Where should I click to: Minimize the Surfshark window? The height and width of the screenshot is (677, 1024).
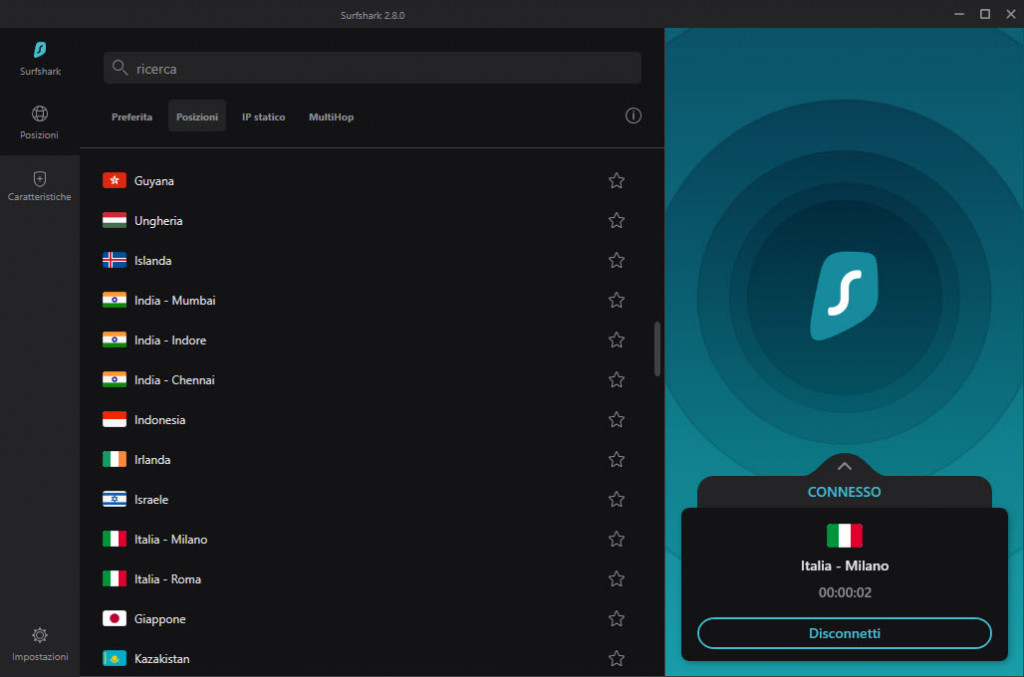959,14
